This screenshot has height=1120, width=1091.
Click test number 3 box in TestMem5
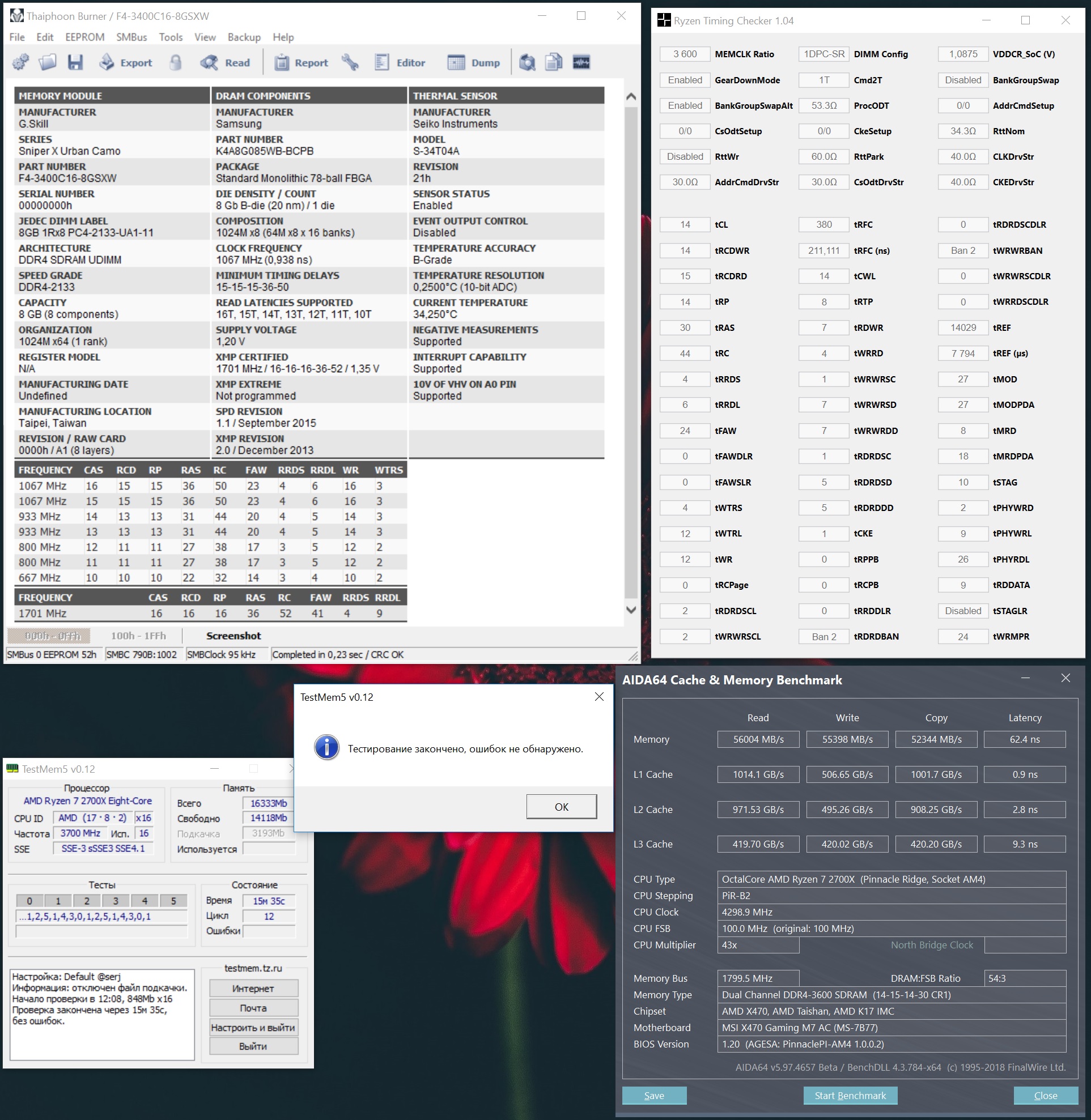[x=116, y=901]
